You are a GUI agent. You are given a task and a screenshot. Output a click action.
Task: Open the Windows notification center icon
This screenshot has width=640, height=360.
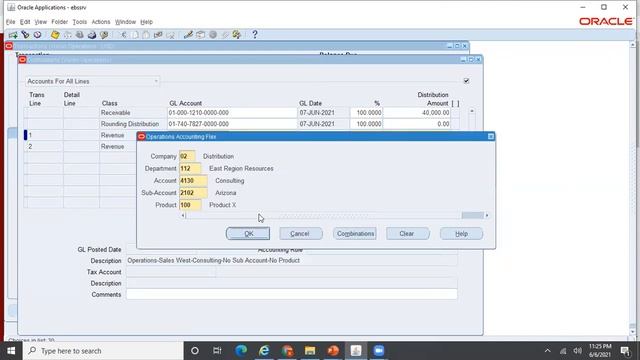click(x=625, y=351)
